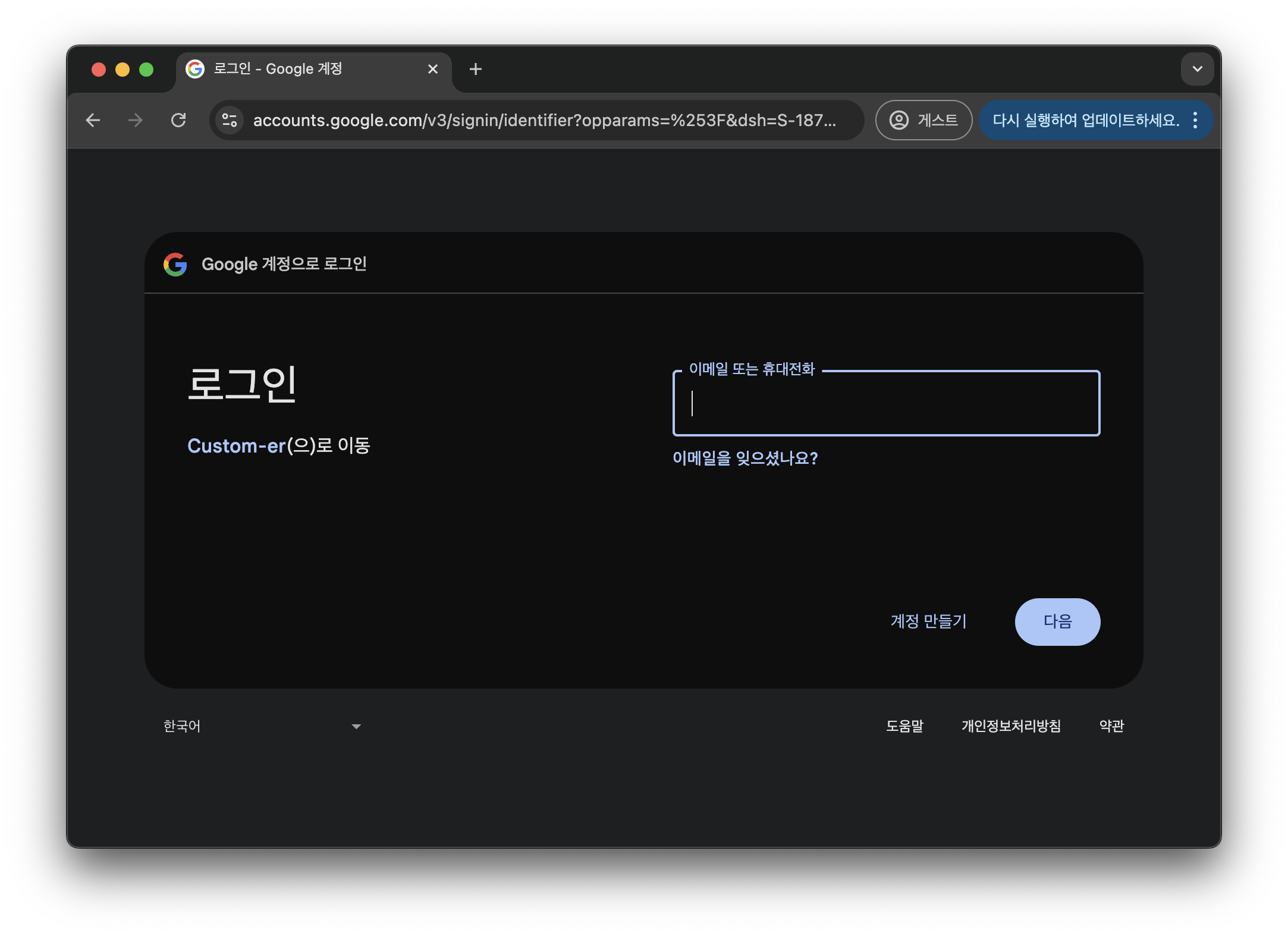Click the browser back arrow
The image size is (1288, 936).
click(93, 121)
